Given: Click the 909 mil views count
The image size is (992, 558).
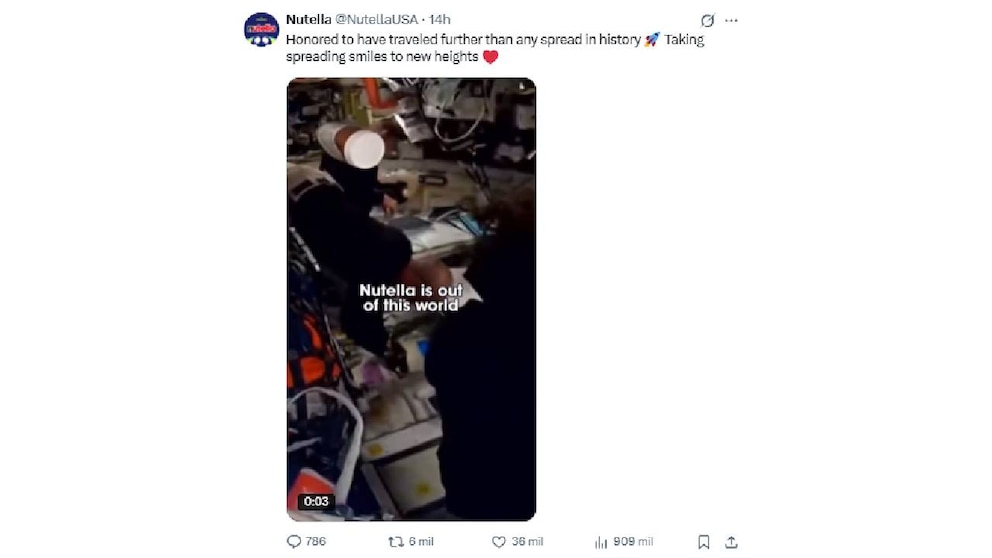Looking at the screenshot, I should coord(633,542).
